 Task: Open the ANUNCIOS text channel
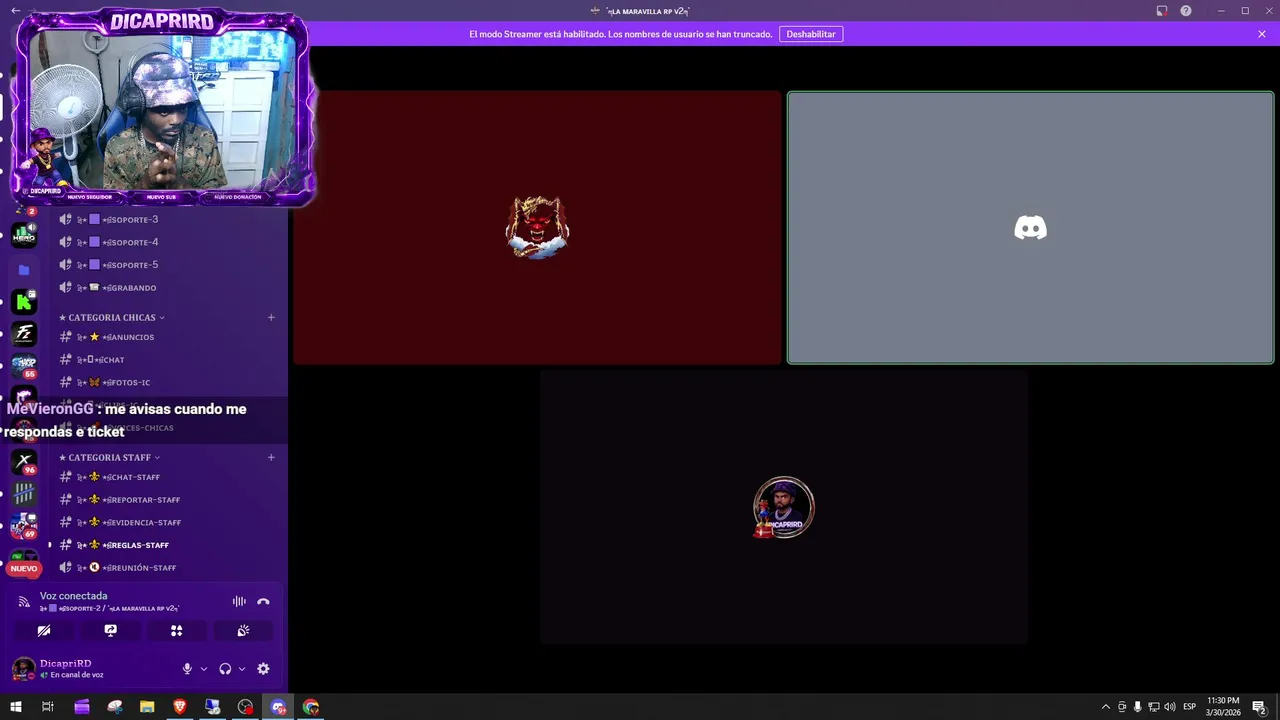pyautogui.click(x=167, y=337)
